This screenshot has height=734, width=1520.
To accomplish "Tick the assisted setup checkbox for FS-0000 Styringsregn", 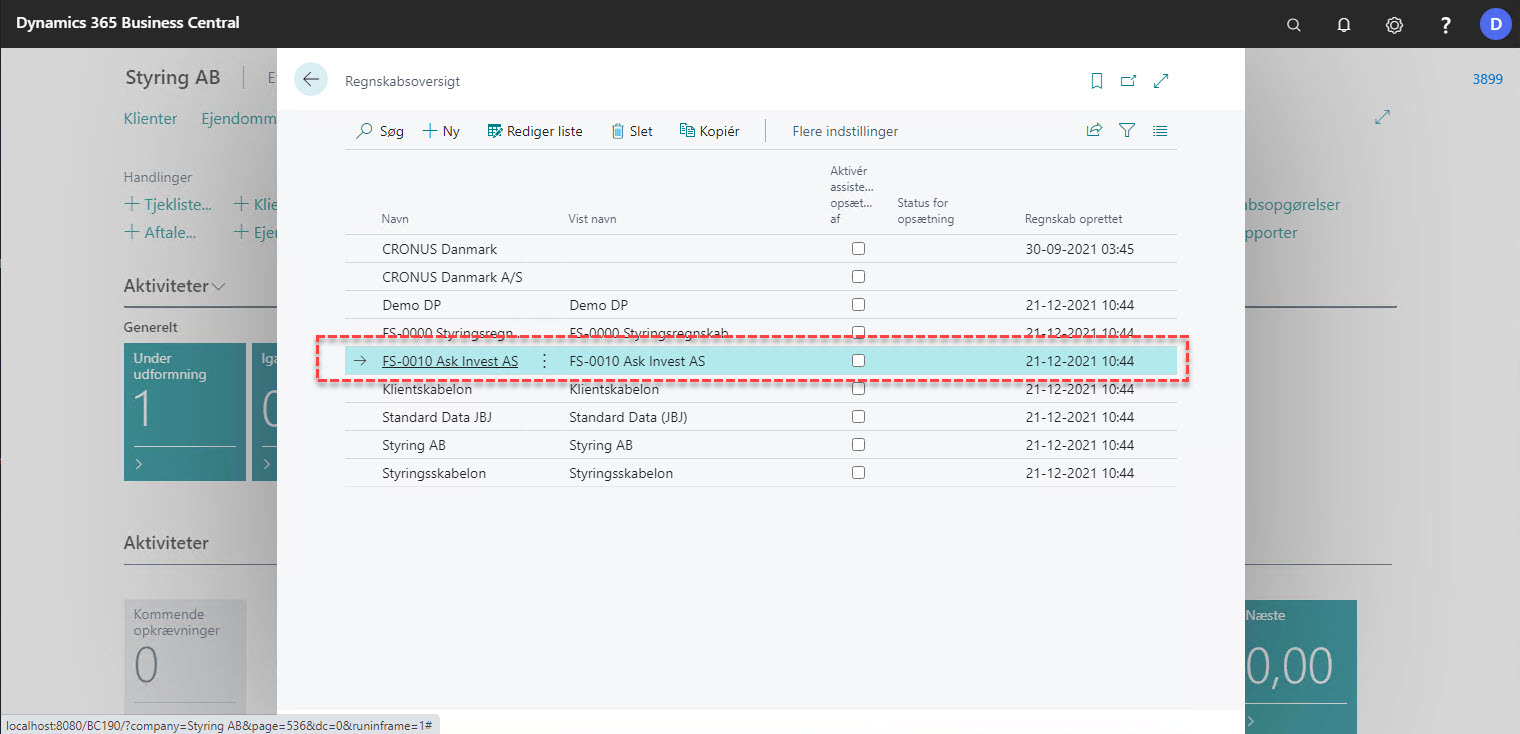I will pos(858,333).
